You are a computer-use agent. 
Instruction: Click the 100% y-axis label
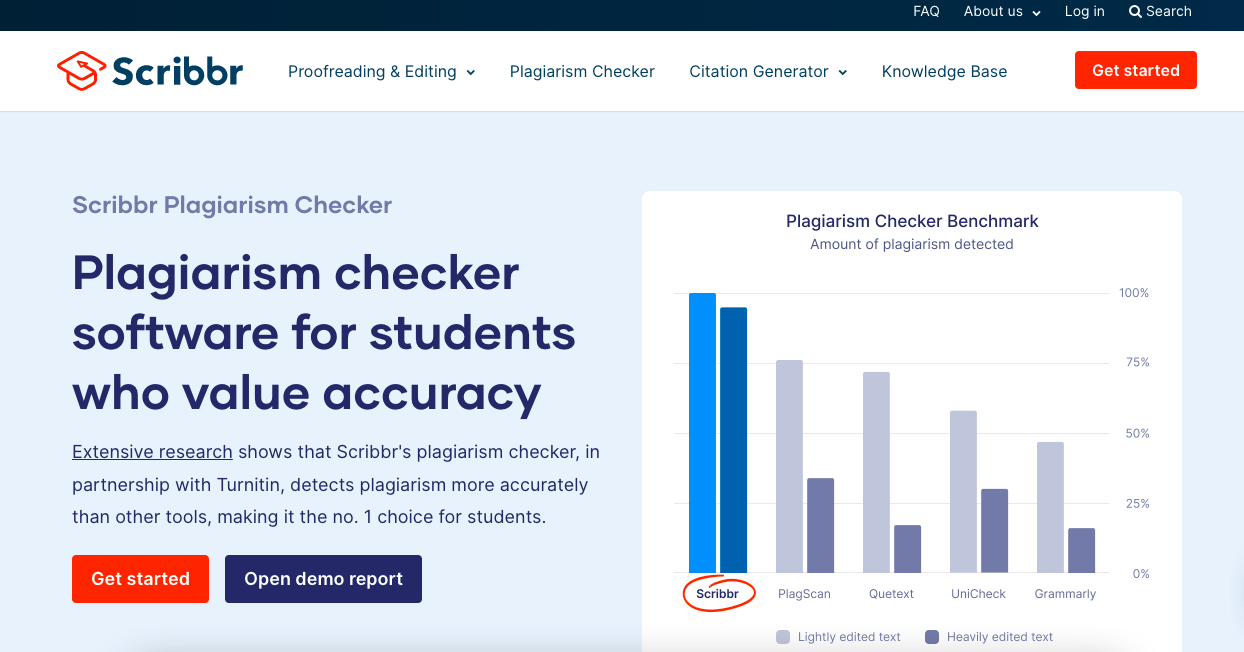pyautogui.click(x=1134, y=293)
